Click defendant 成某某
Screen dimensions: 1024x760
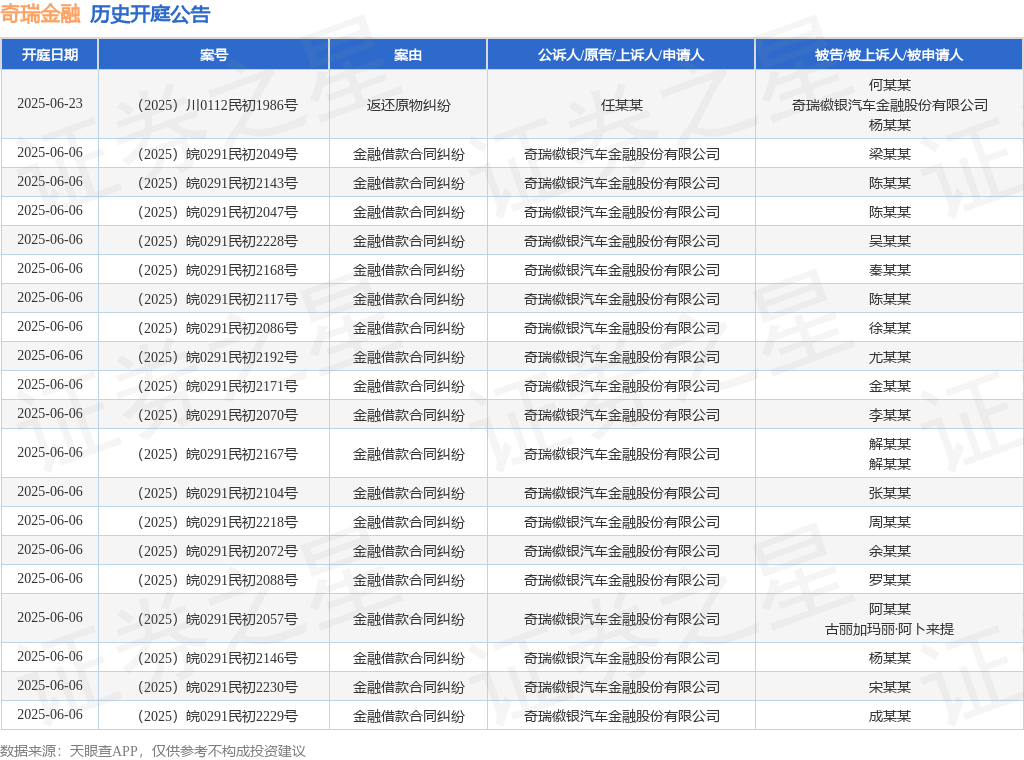pyautogui.click(x=889, y=716)
